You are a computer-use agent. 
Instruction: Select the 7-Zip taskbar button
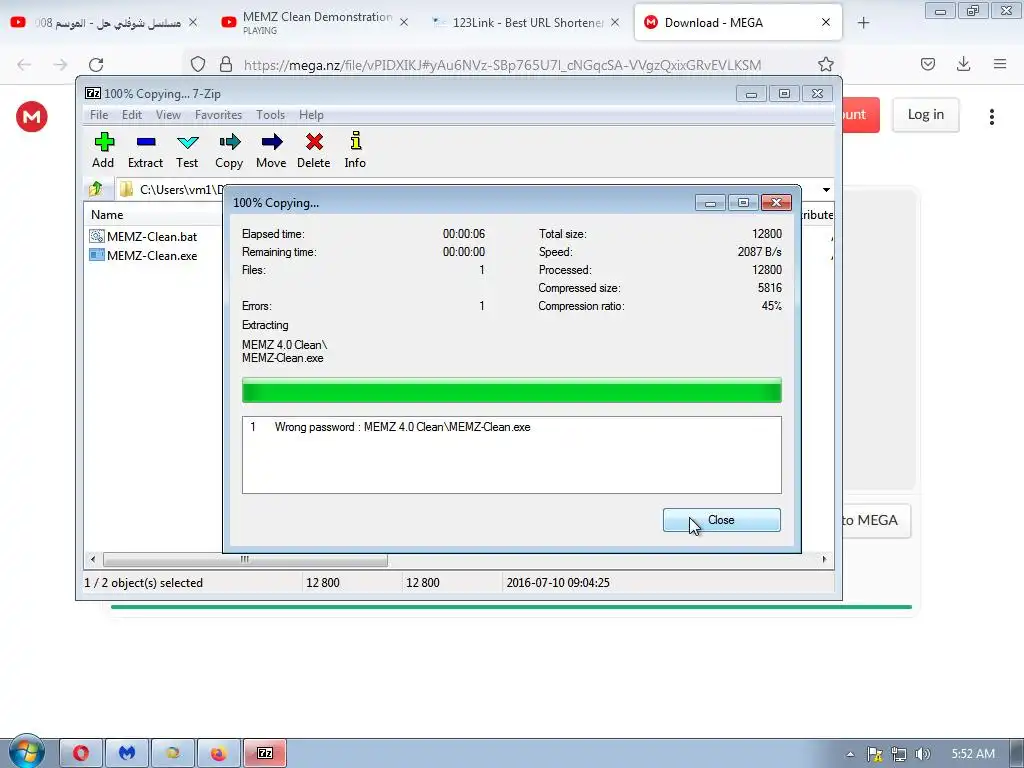pos(264,753)
